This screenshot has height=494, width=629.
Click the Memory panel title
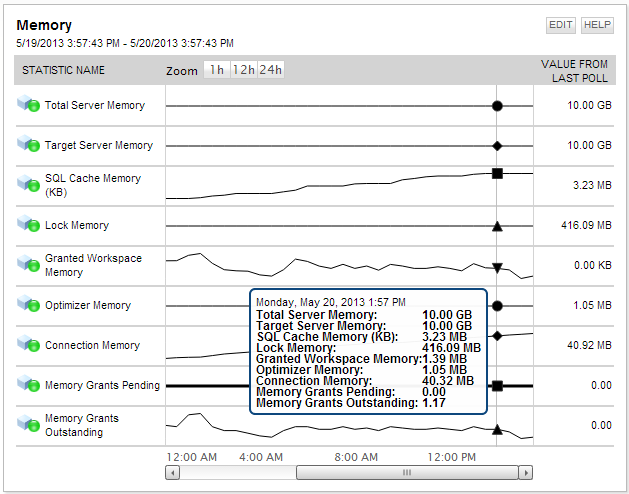pyautogui.click(x=44, y=25)
